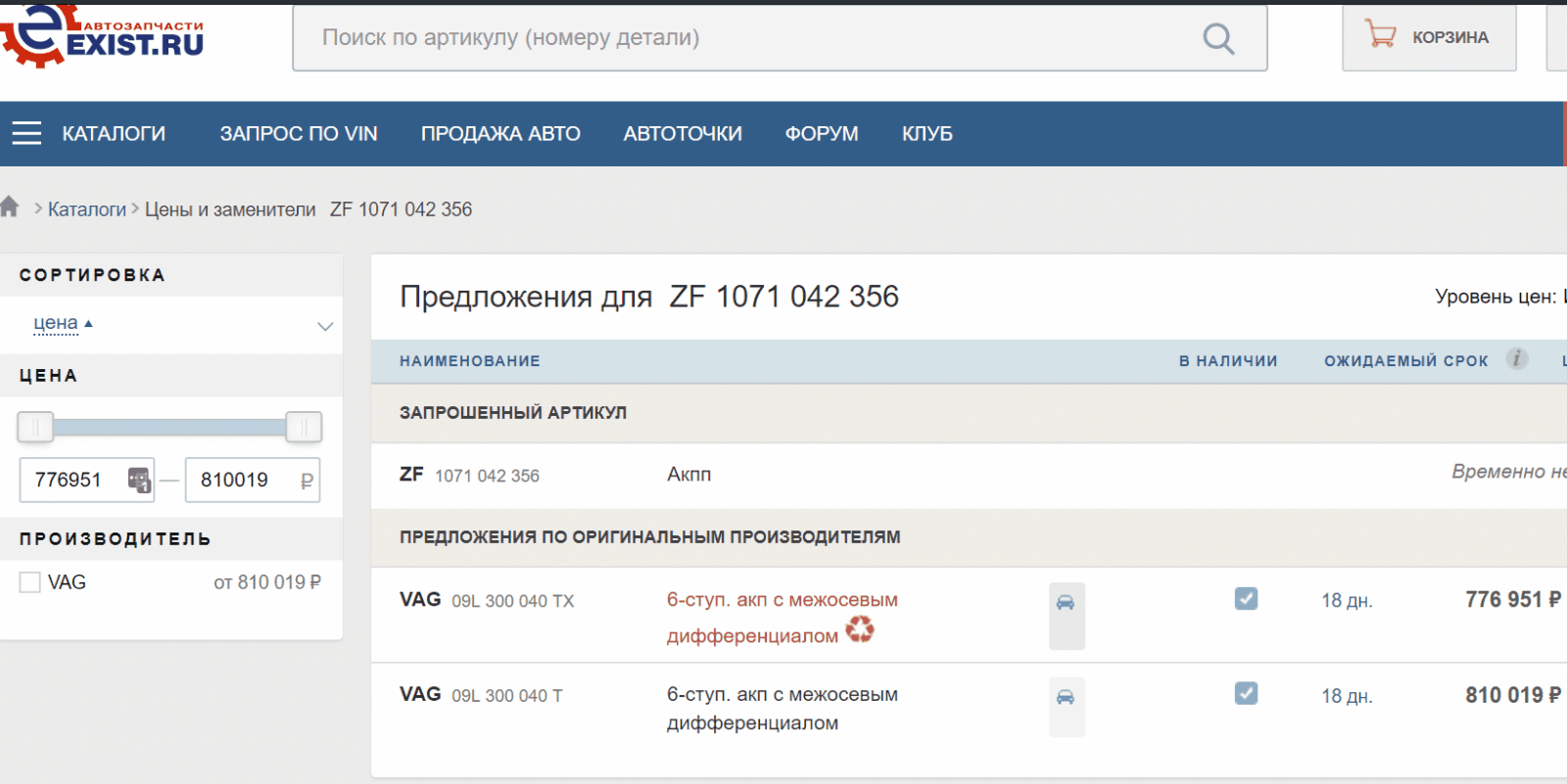The height and width of the screenshot is (784, 1567).
Task: Click the 18 дн. term for 09L 300 040 T
Action: pos(1347,696)
